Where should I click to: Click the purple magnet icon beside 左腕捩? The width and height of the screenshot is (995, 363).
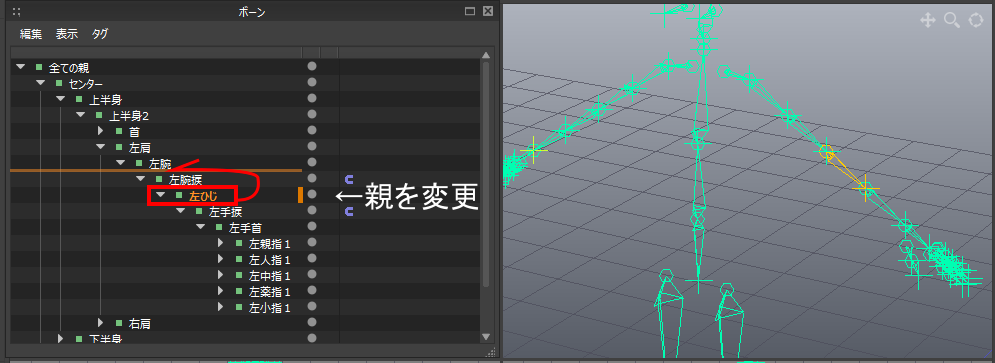coord(348,180)
